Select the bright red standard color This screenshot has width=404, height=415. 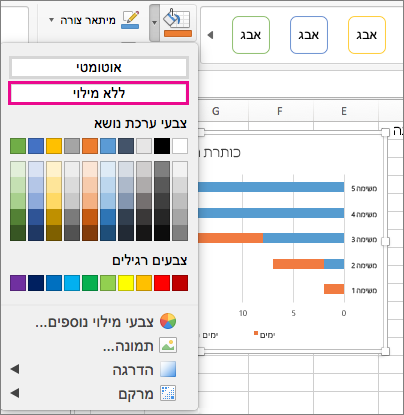tap(162, 283)
